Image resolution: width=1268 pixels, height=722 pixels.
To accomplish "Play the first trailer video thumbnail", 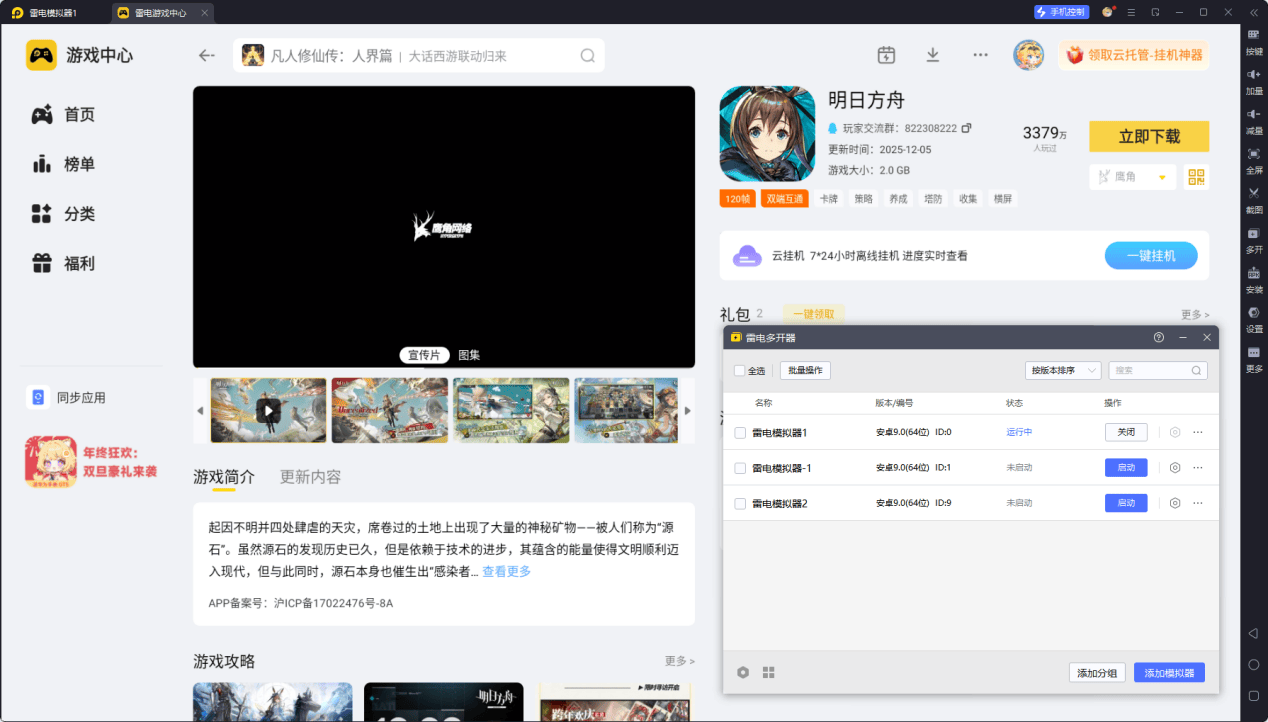I will (268, 410).
